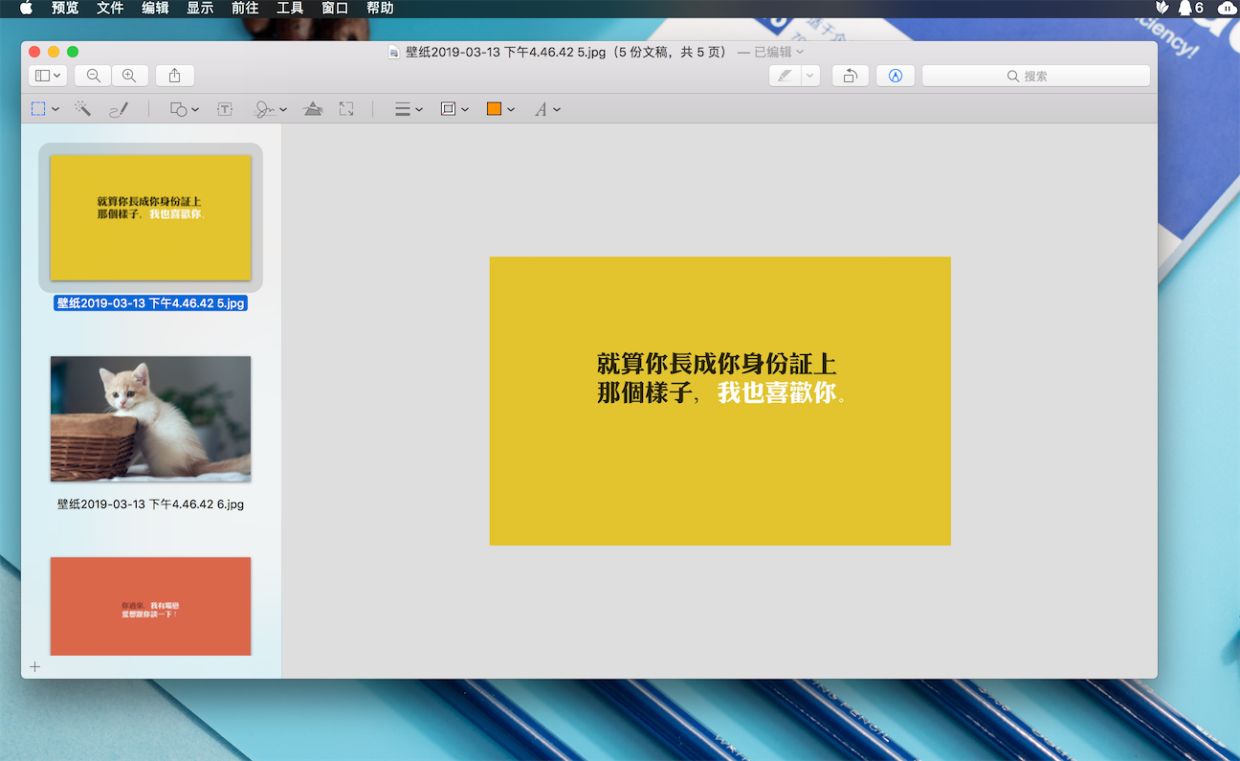Open the Adjust Size tool
1240x761 pixels.
346,109
